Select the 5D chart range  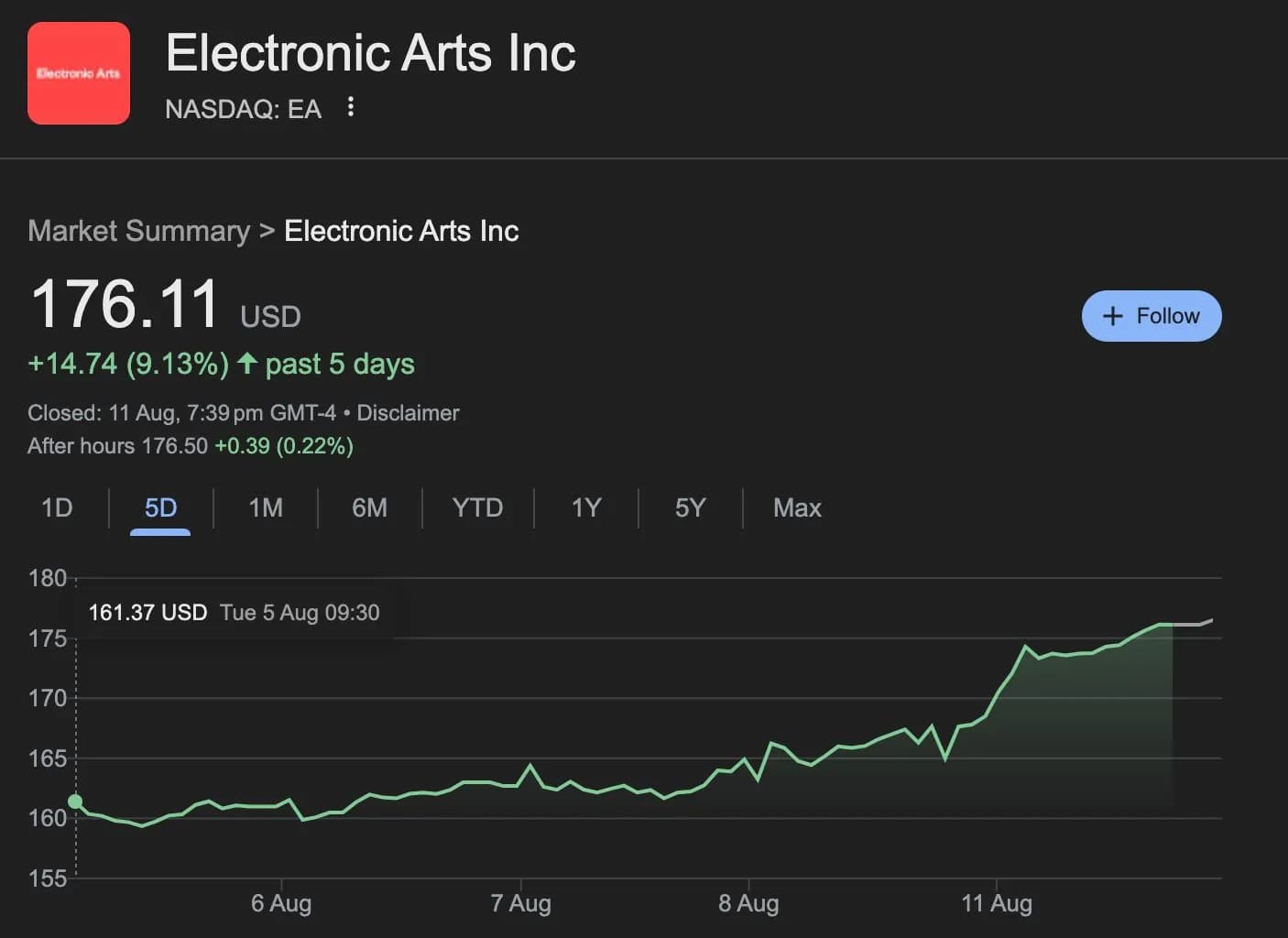160,507
